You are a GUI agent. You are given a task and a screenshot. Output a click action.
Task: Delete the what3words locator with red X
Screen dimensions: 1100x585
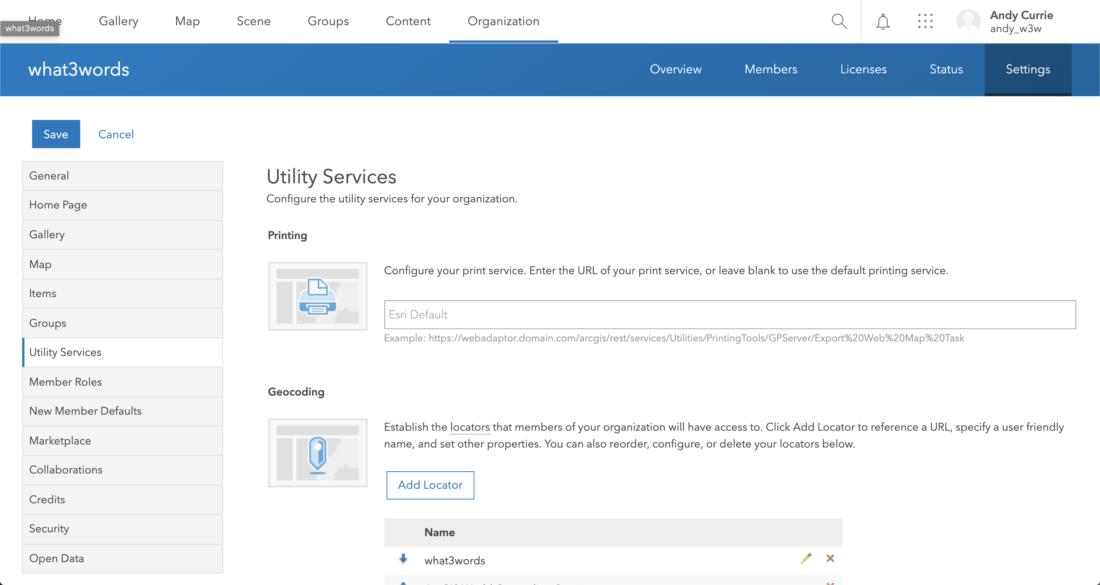coord(830,558)
